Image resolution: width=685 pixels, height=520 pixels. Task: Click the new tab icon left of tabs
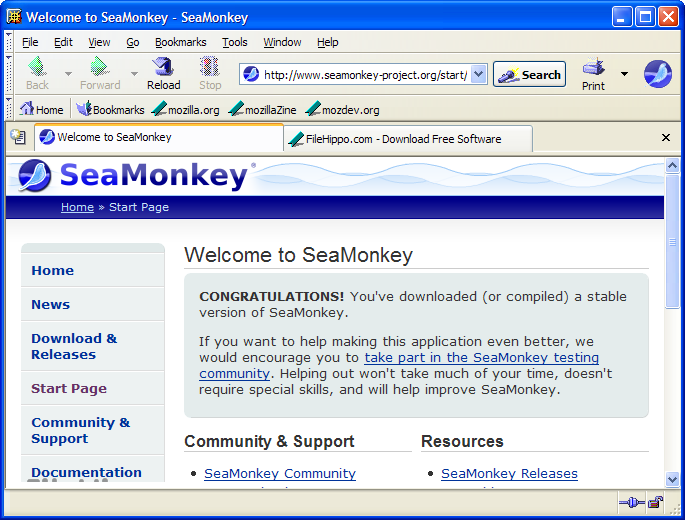18,137
